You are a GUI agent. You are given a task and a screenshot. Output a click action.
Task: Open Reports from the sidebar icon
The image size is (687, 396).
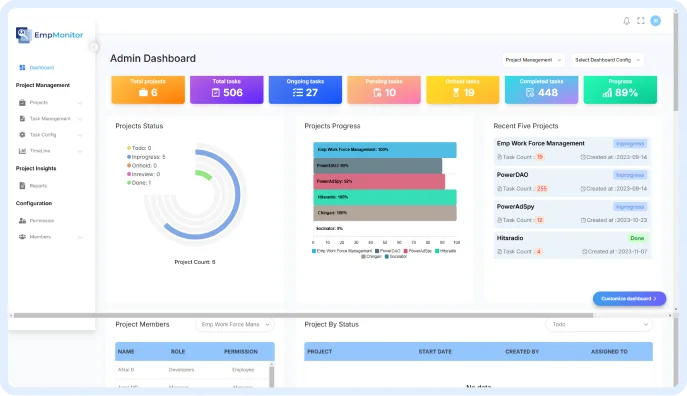(22, 186)
